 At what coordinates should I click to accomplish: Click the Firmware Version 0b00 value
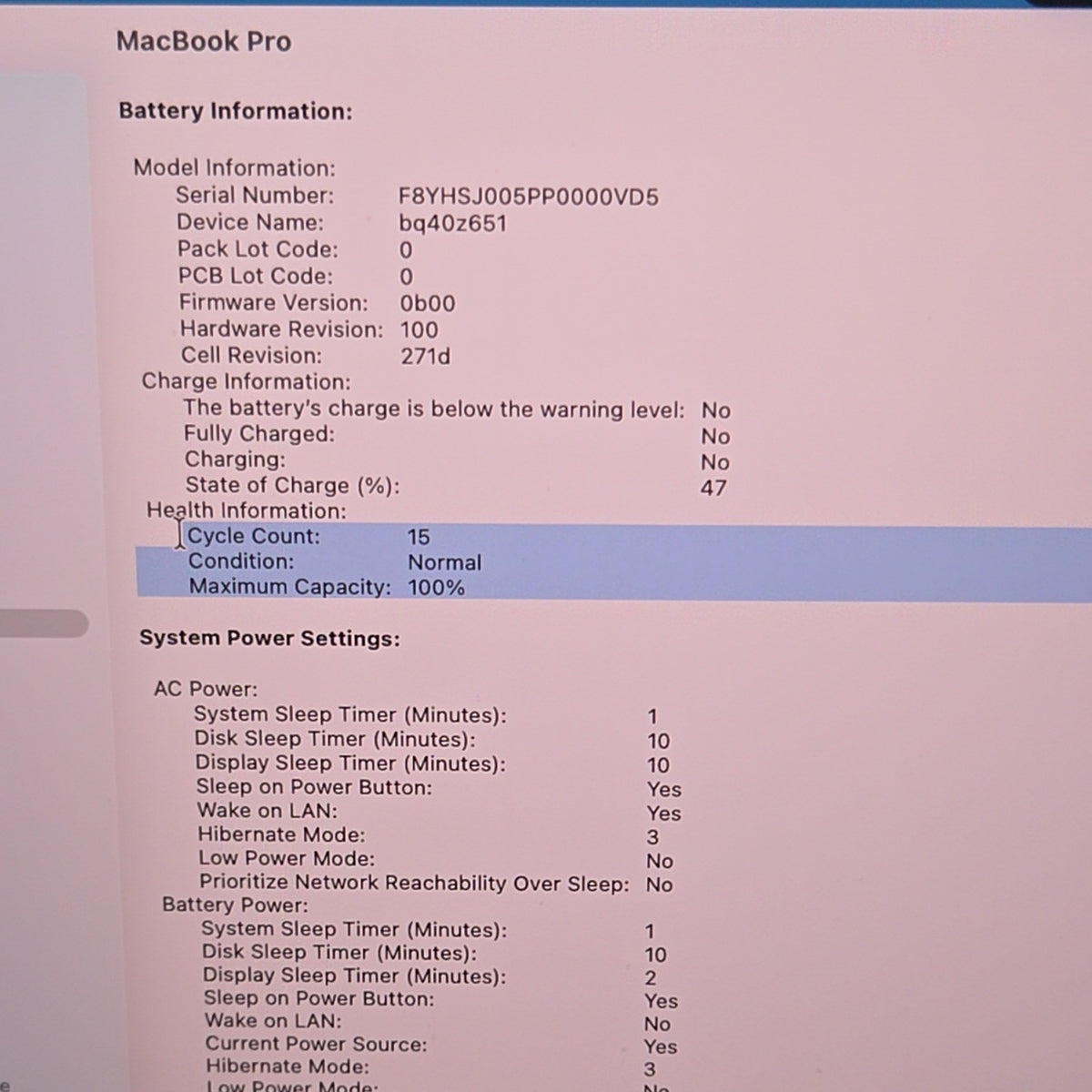click(x=428, y=304)
